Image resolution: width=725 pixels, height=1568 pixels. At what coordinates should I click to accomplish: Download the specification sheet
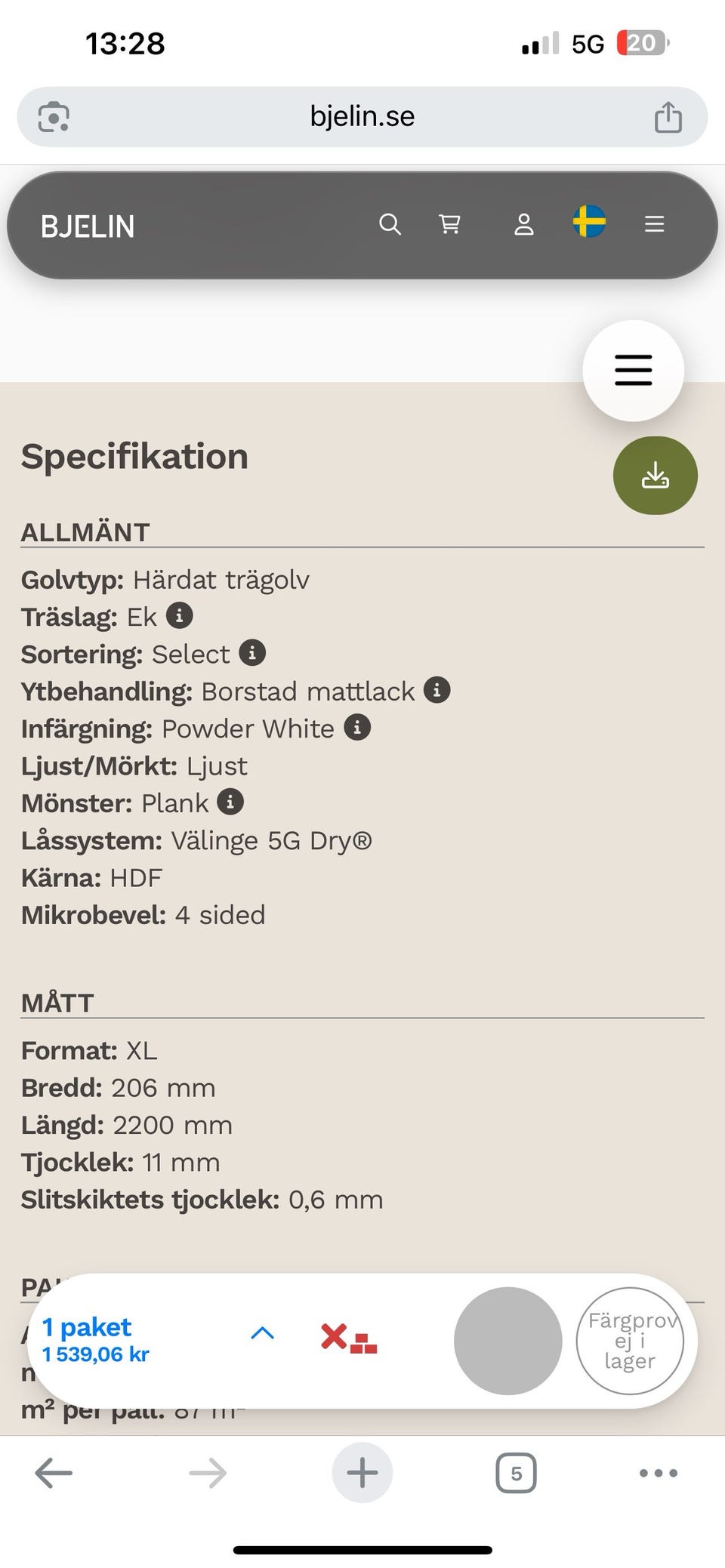pos(655,476)
